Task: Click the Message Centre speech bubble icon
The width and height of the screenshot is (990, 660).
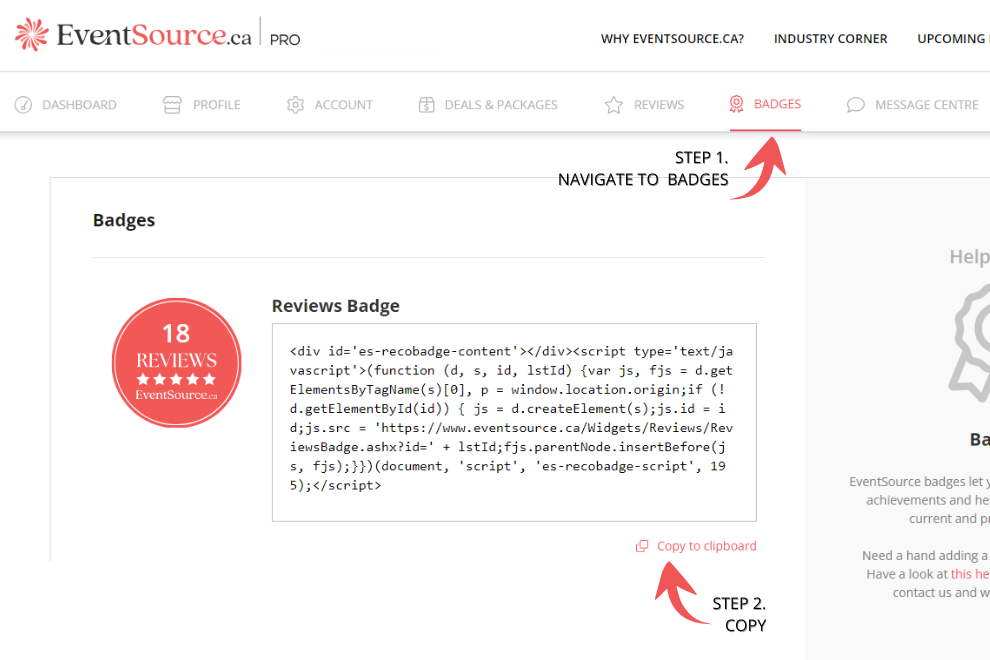Action: pos(856,105)
